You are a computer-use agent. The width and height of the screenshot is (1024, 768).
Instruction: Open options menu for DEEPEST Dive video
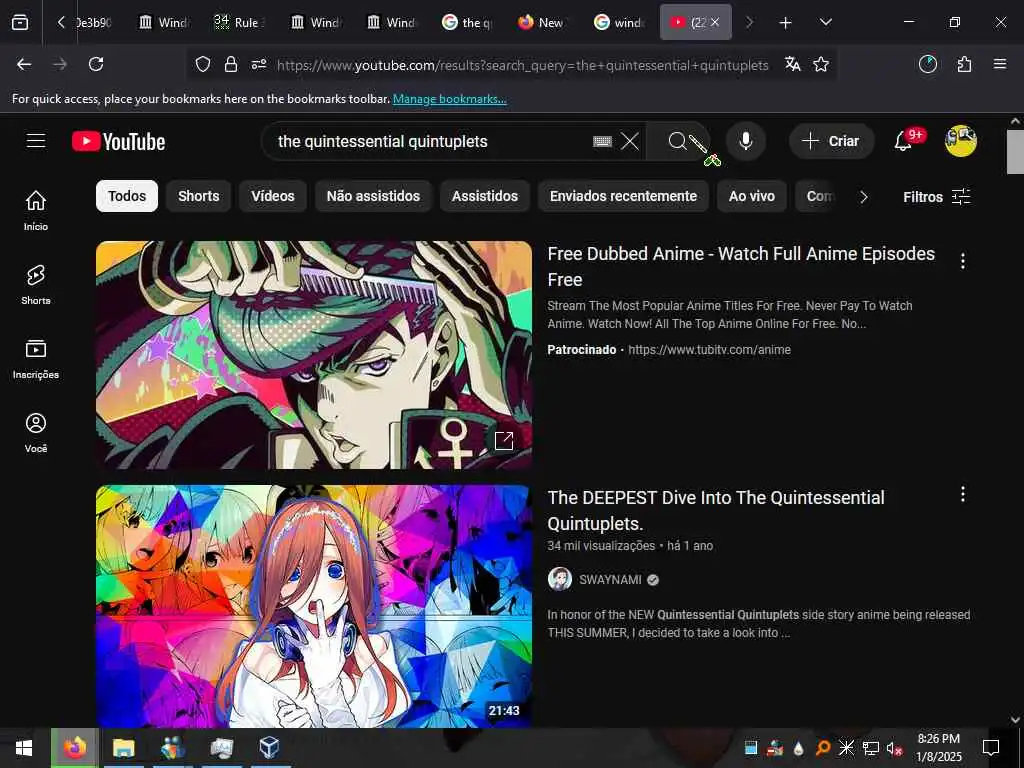963,494
